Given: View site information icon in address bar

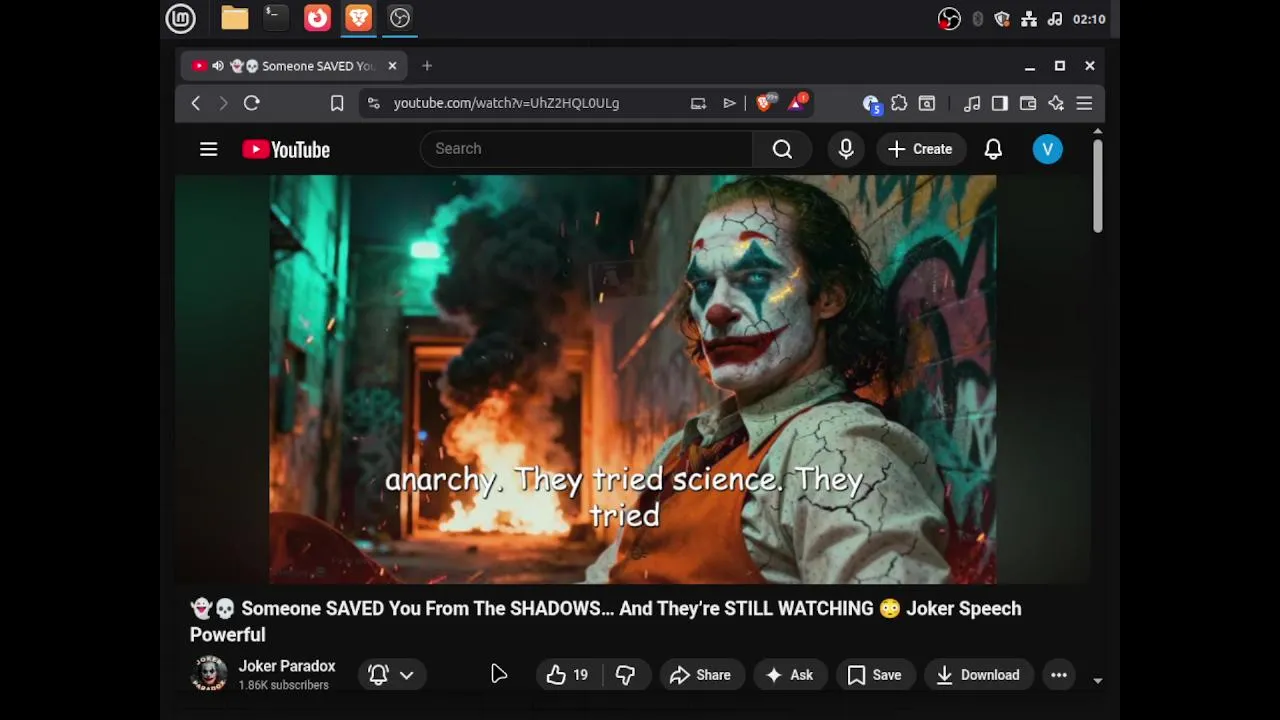Looking at the screenshot, I should tap(373, 103).
